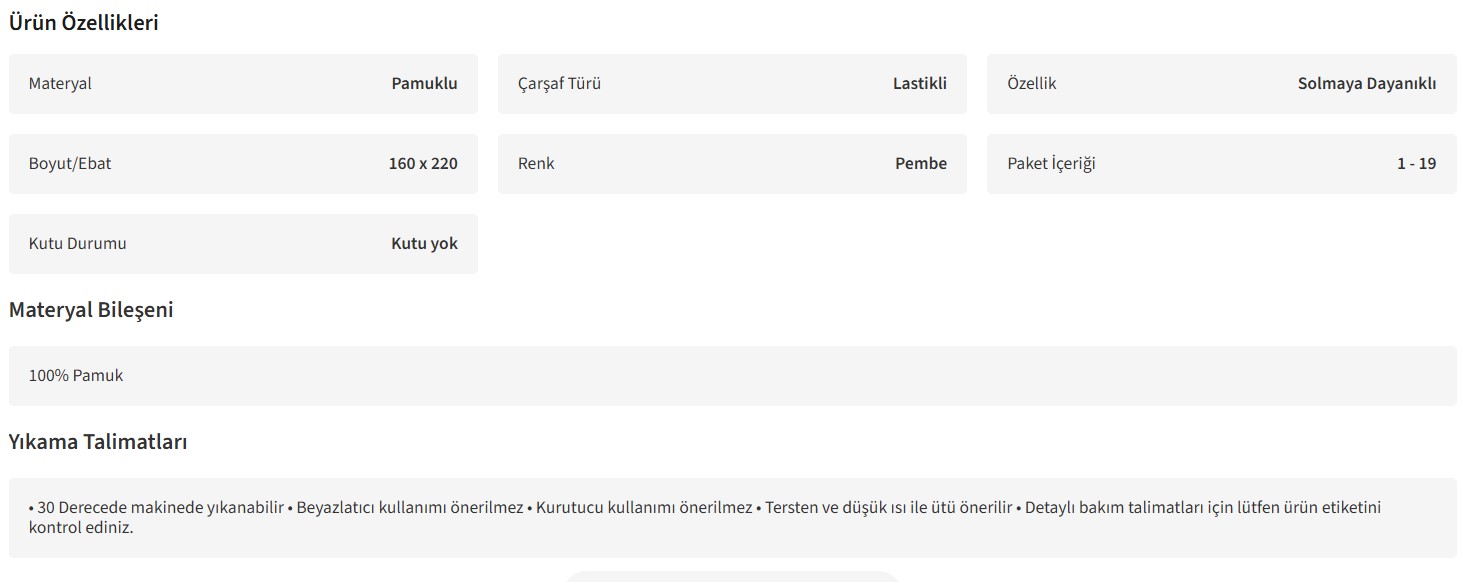1472x582 pixels.
Task: Click the partially visible button at page bottom
Action: pyautogui.click(x=732, y=577)
